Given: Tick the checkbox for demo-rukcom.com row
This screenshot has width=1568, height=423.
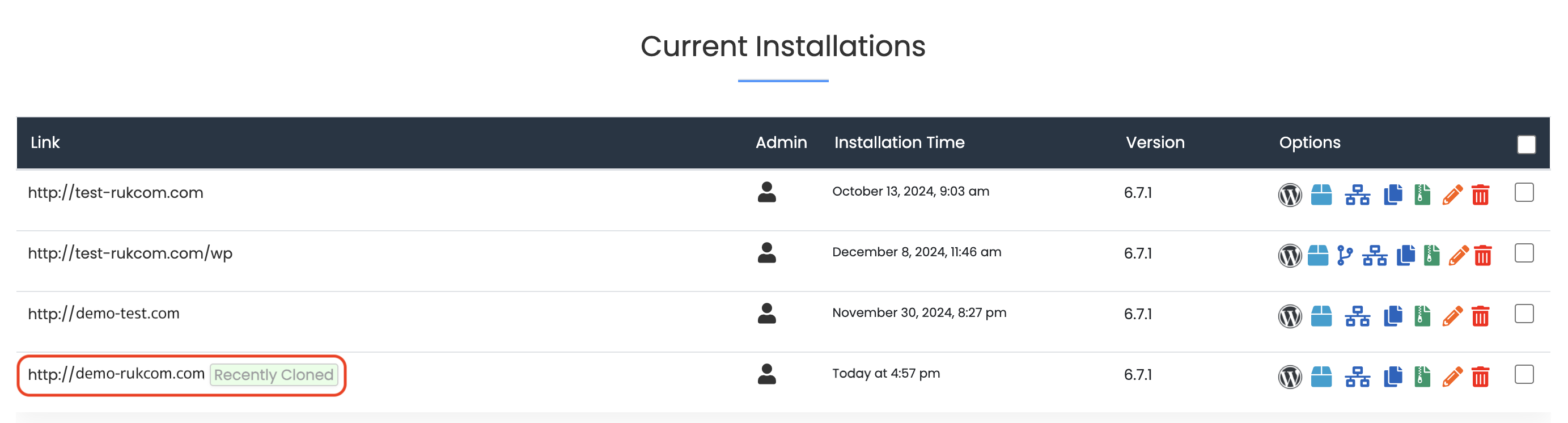Looking at the screenshot, I should (1524, 374).
